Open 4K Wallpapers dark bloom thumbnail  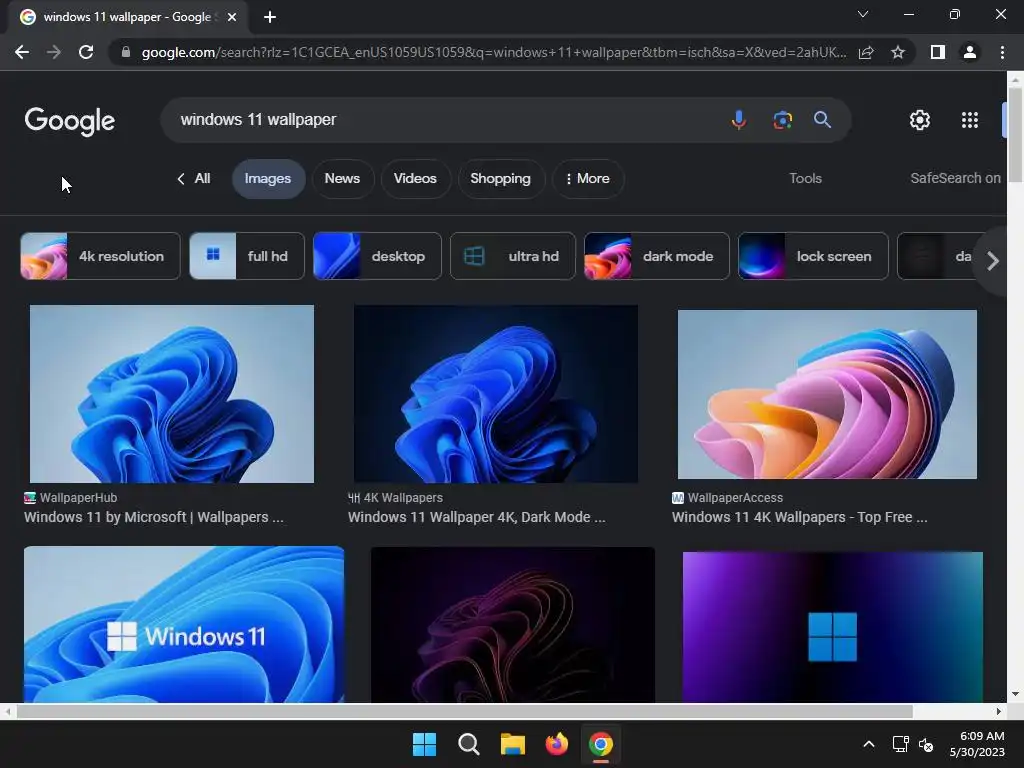click(x=496, y=394)
